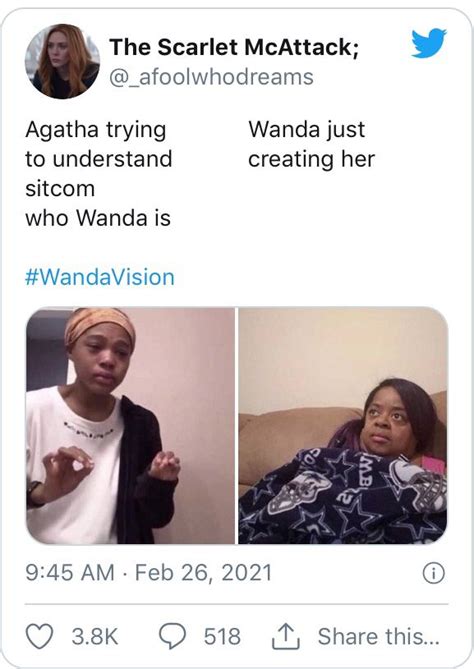Open the 9:45 AM timestamp link

coord(70,573)
